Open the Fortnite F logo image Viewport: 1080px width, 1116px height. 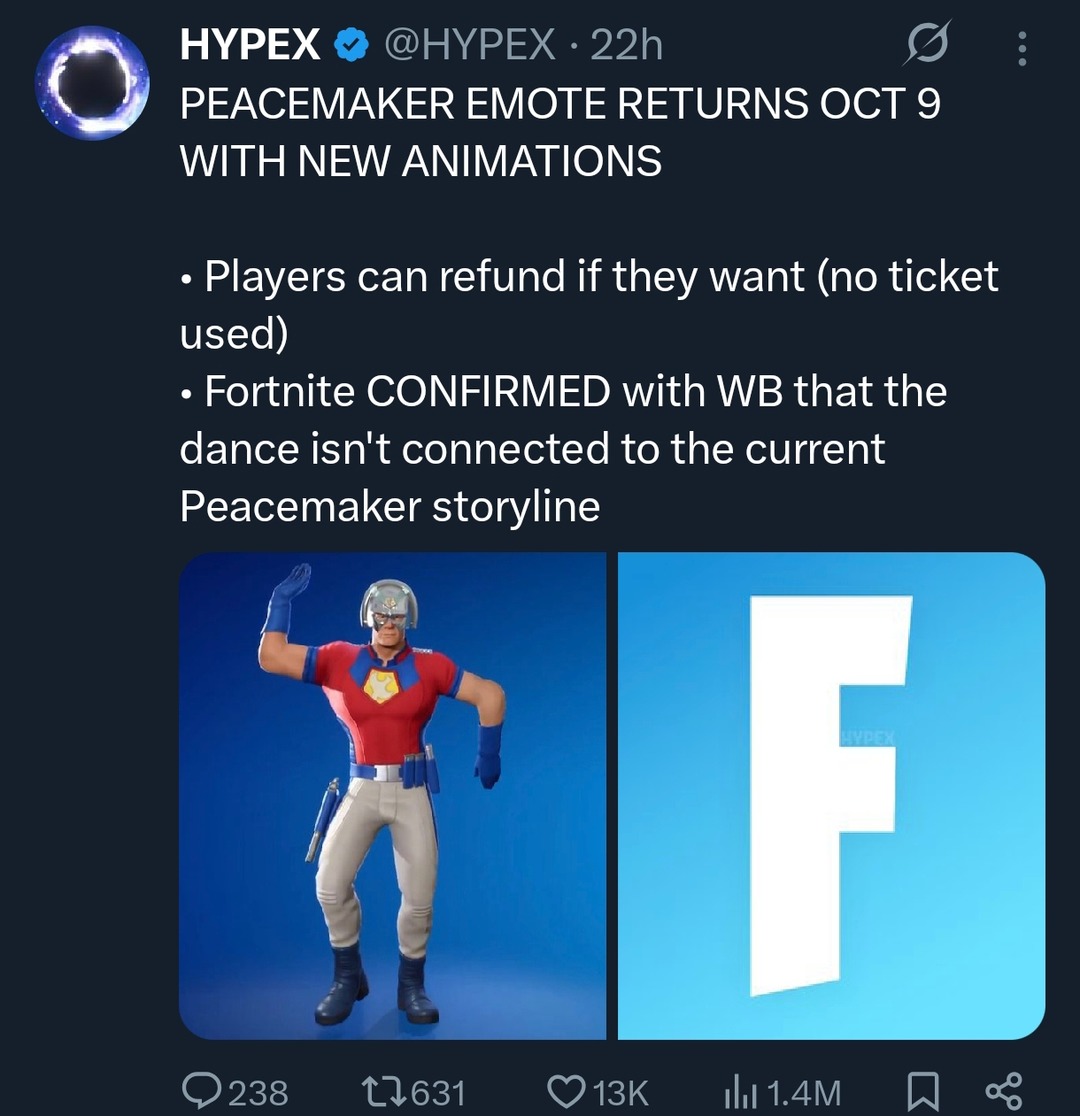[831, 796]
